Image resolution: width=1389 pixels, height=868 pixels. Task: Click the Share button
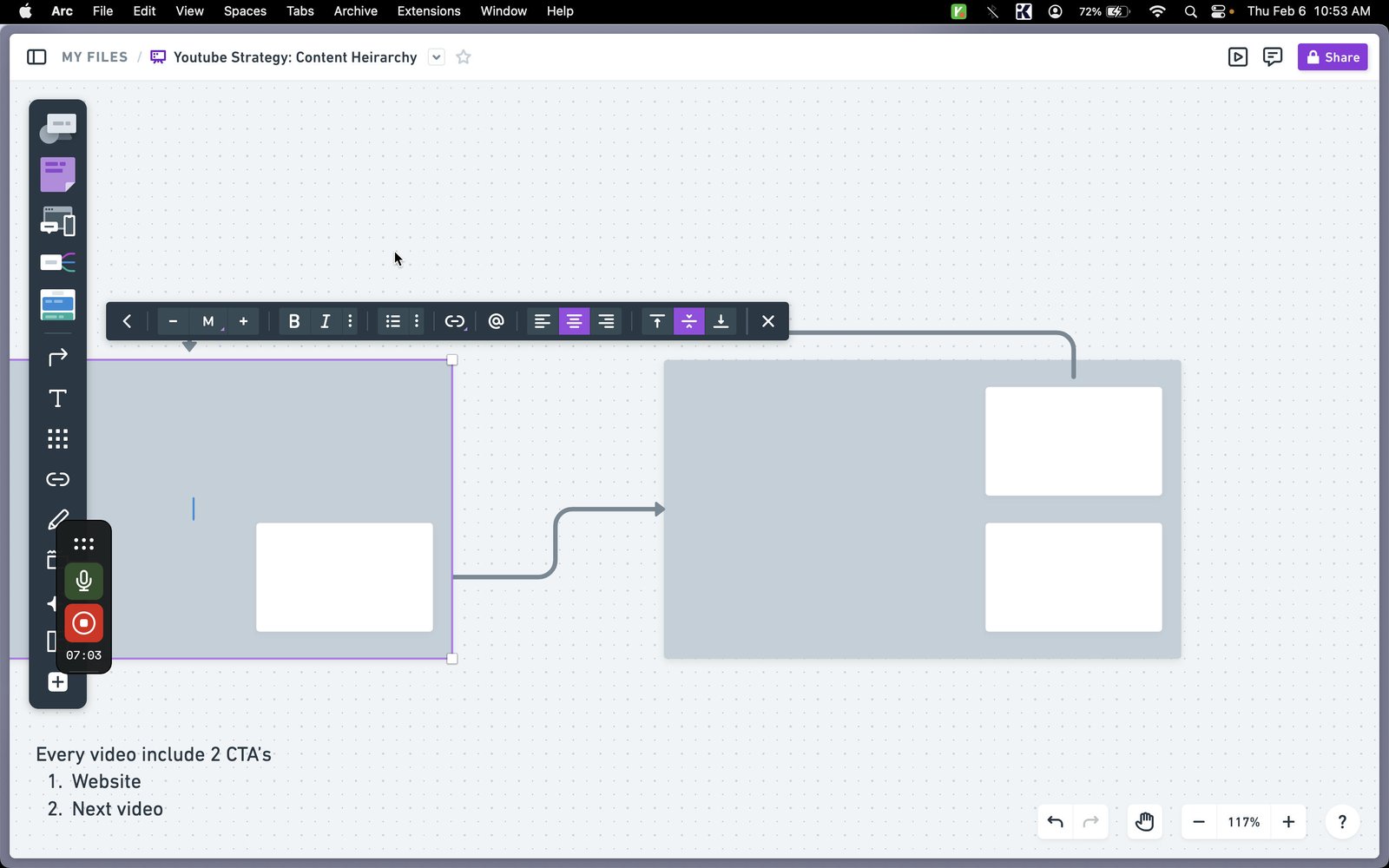click(1333, 57)
